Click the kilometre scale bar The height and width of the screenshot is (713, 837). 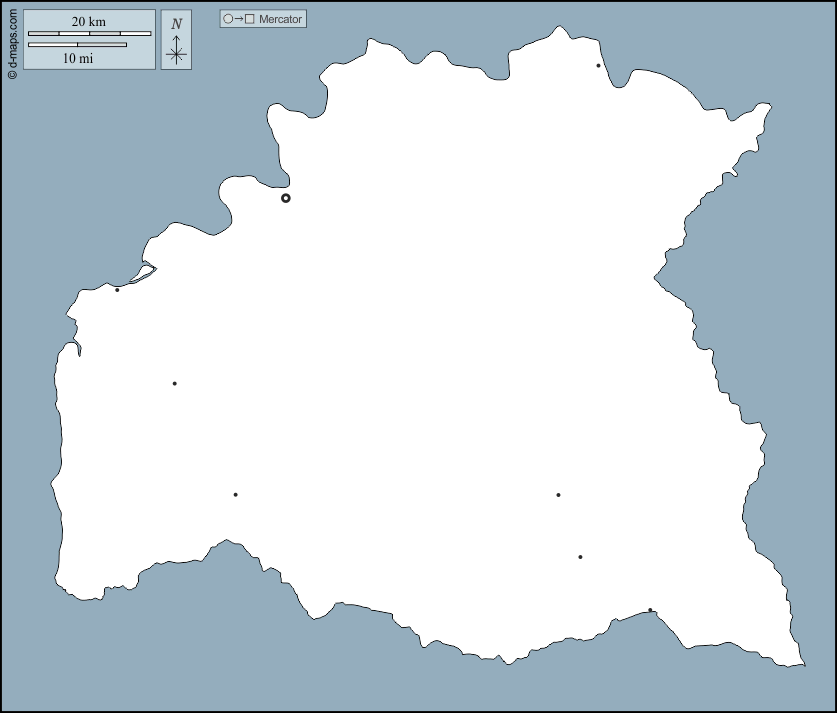coord(89,34)
